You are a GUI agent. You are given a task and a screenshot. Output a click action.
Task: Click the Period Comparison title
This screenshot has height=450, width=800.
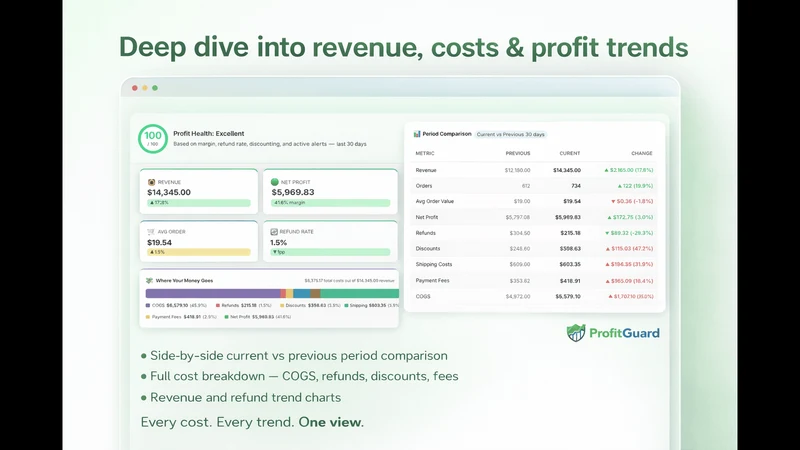pyautogui.click(x=447, y=134)
